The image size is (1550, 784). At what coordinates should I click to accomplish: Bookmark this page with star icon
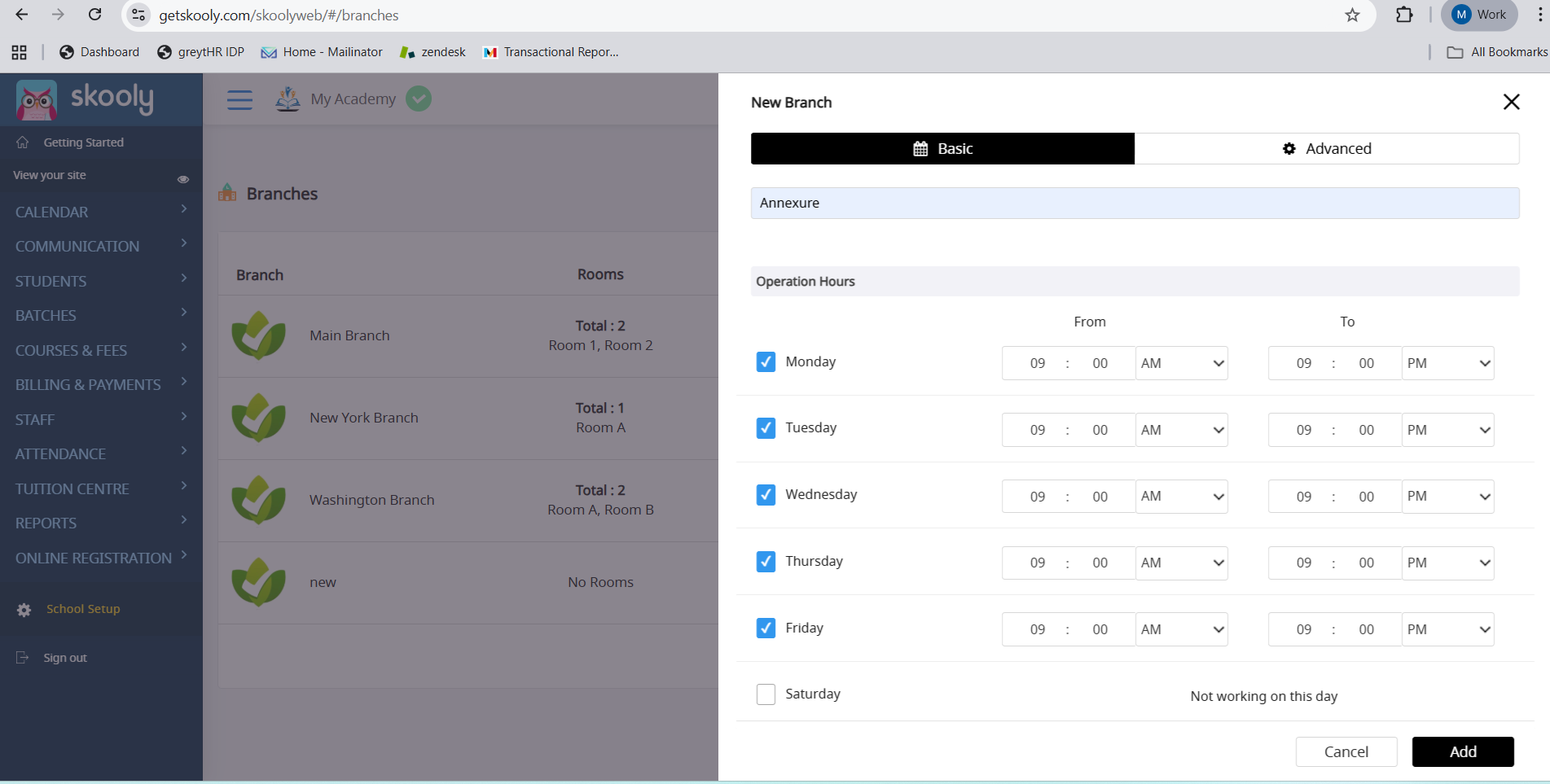pos(1352,15)
